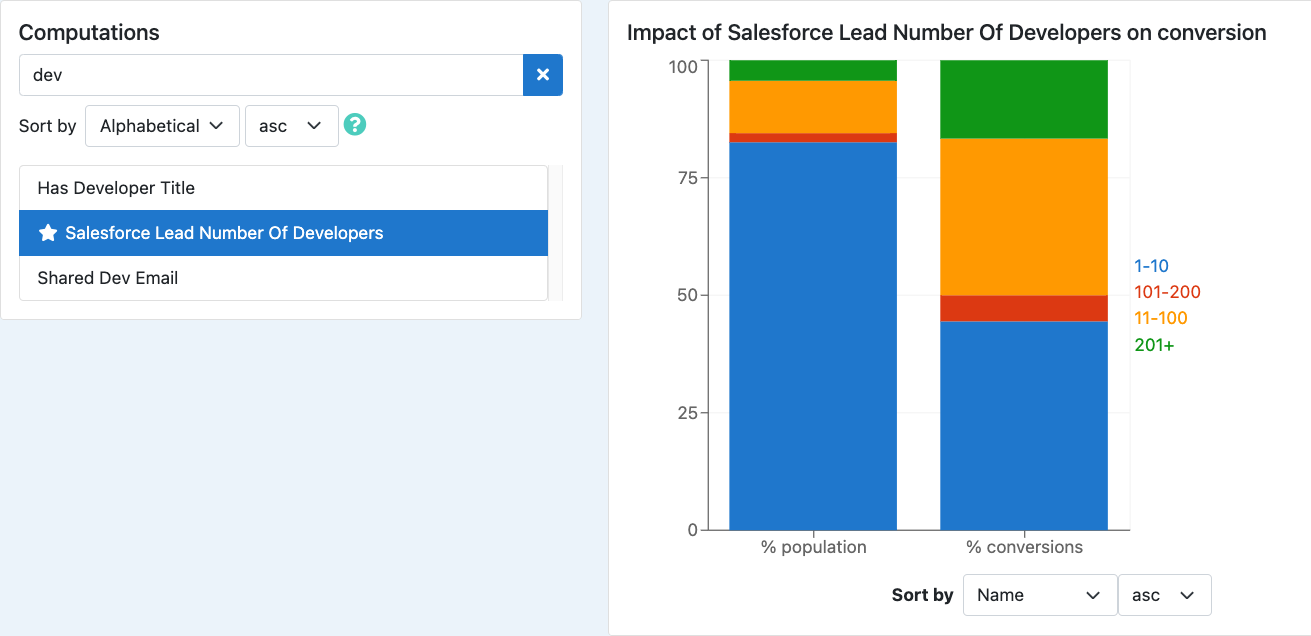Open the Alphabetical sort dropdown
The height and width of the screenshot is (636, 1311).
point(162,126)
